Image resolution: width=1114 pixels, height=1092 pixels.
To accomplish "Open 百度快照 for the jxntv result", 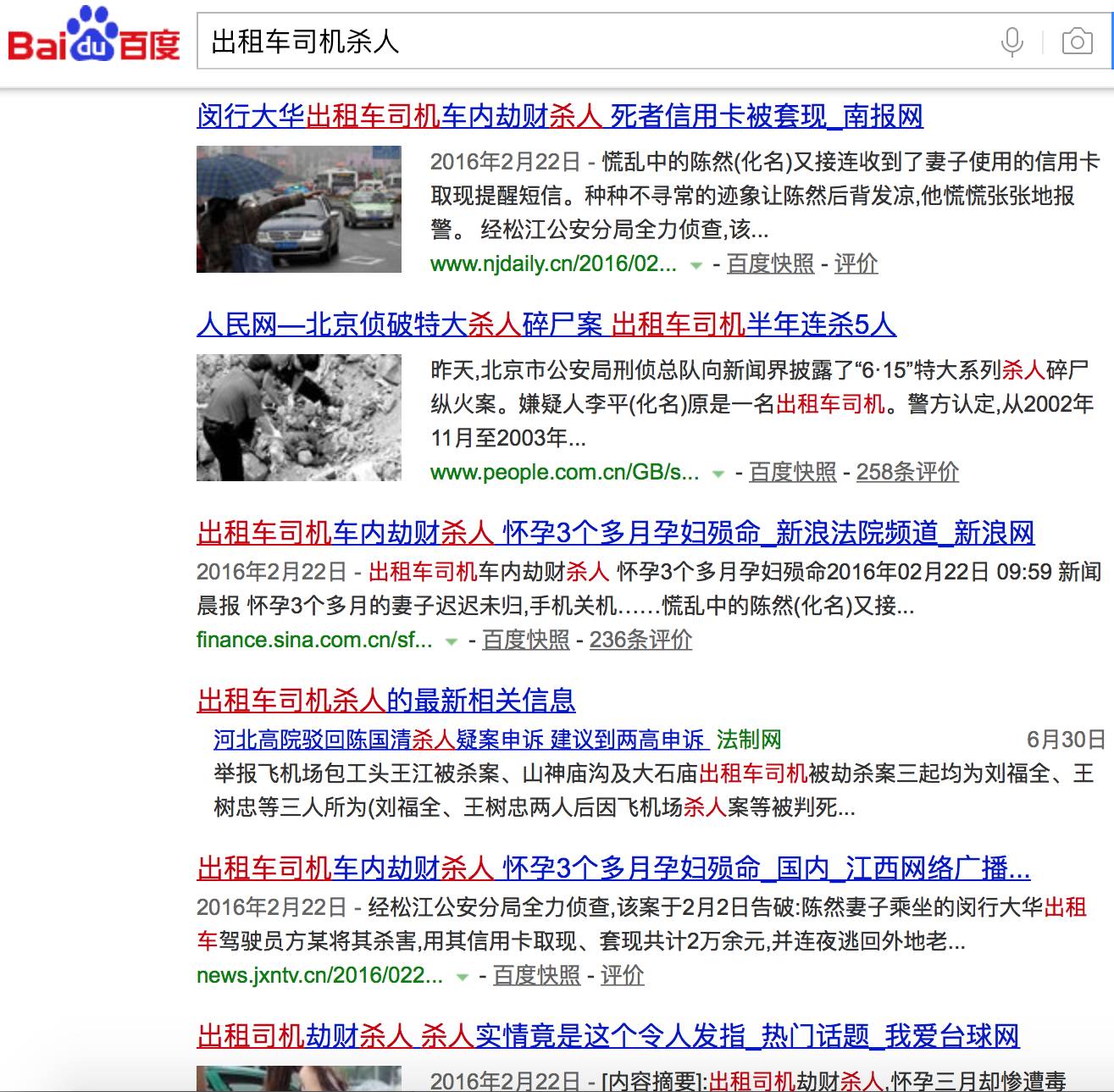I will (536, 976).
